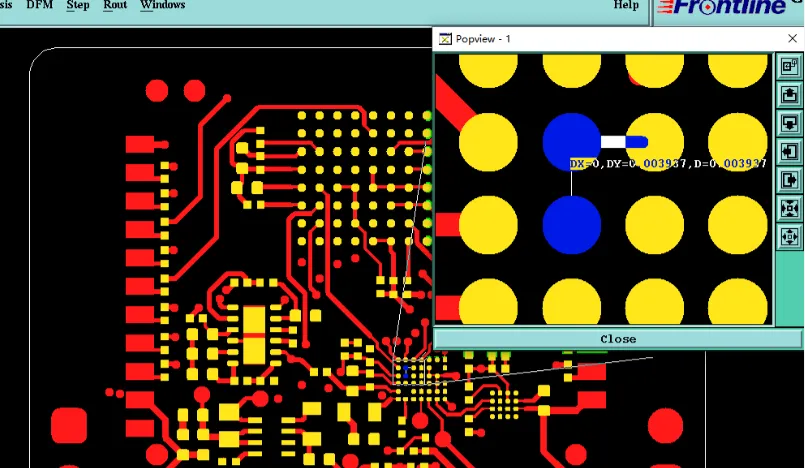
Task: Open the Step menu
Action: (78, 5)
